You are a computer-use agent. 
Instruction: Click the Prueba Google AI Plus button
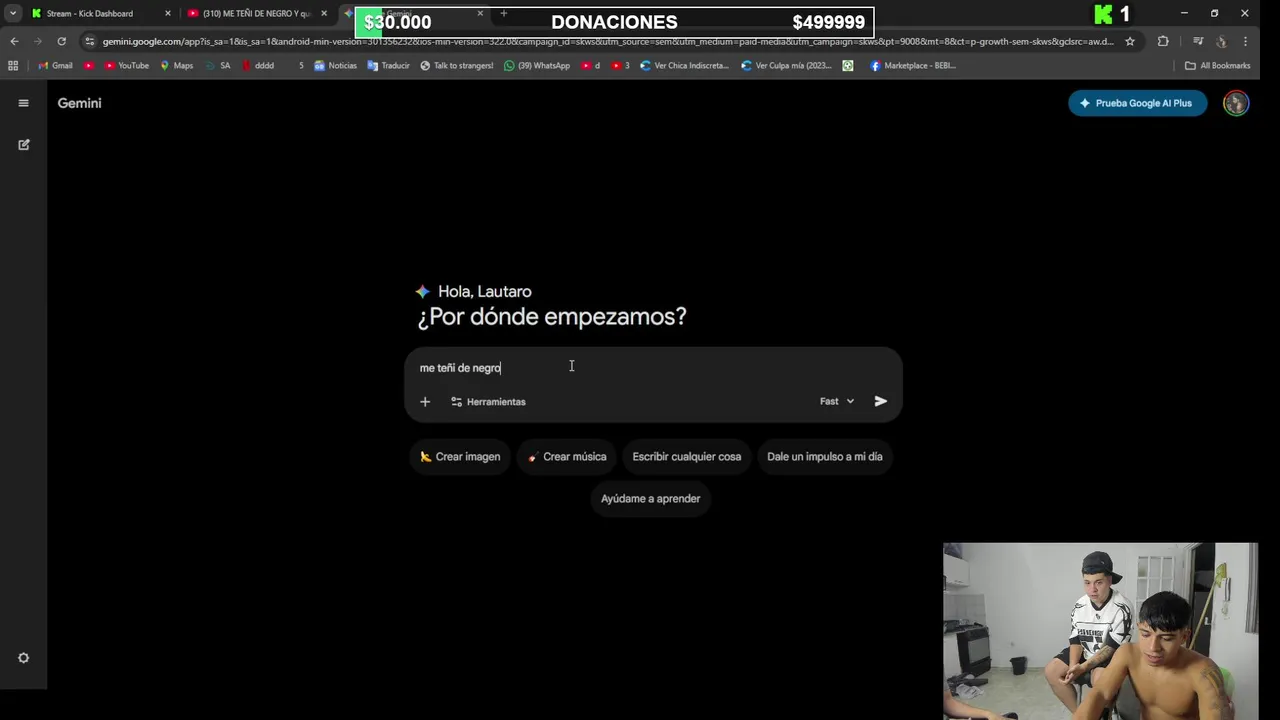click(1137, 103)
